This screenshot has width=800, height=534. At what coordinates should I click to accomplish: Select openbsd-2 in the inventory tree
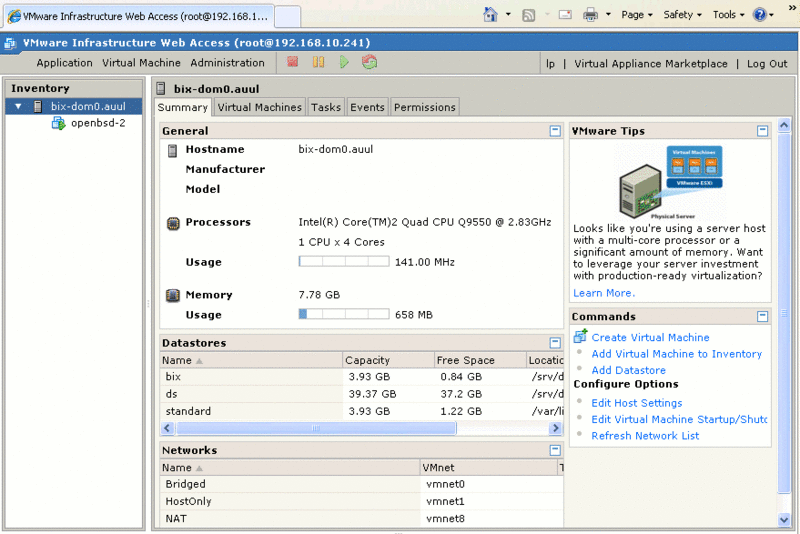point(98,123)
